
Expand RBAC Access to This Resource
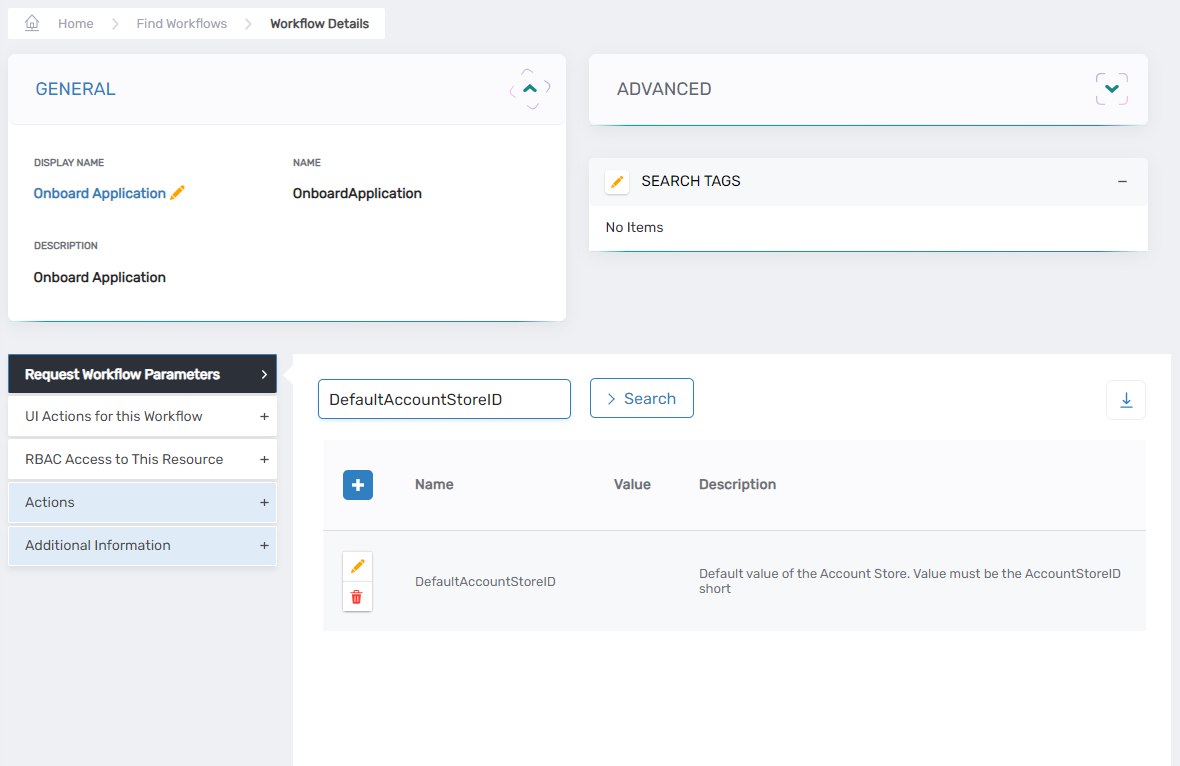click(x=264, y=459)
